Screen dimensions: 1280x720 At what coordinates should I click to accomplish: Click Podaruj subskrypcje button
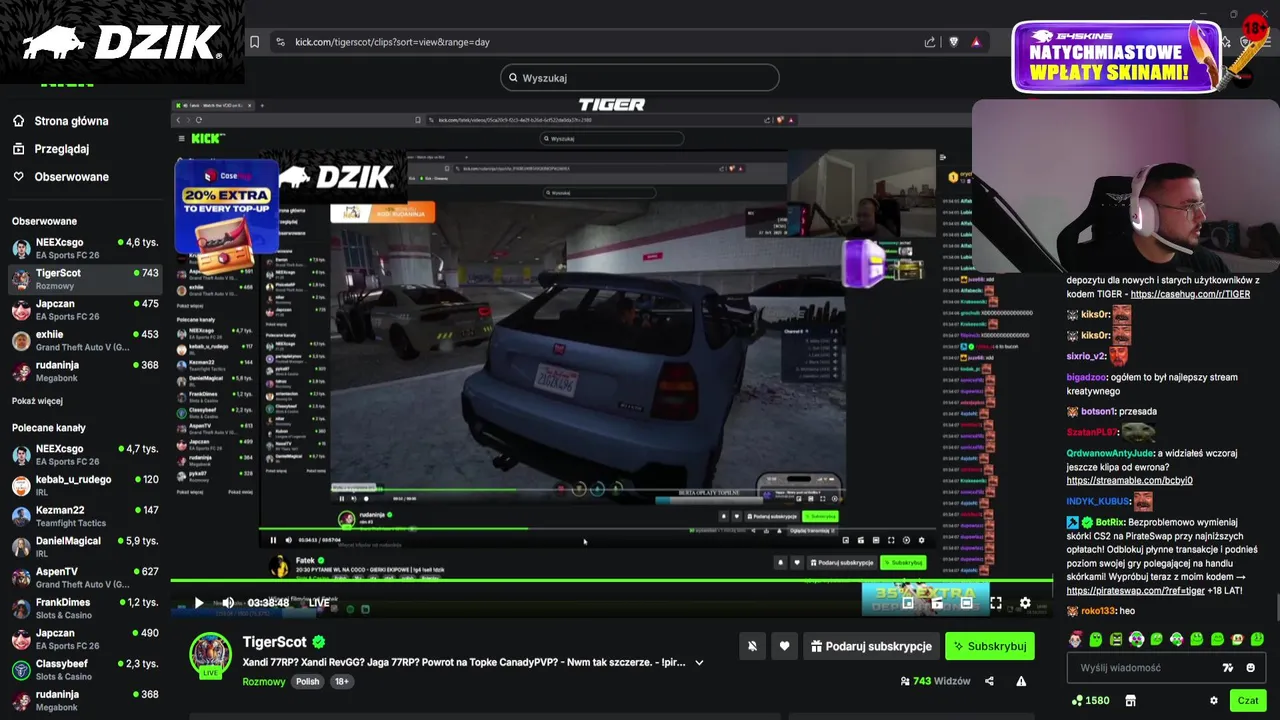[x=871, y=646]
